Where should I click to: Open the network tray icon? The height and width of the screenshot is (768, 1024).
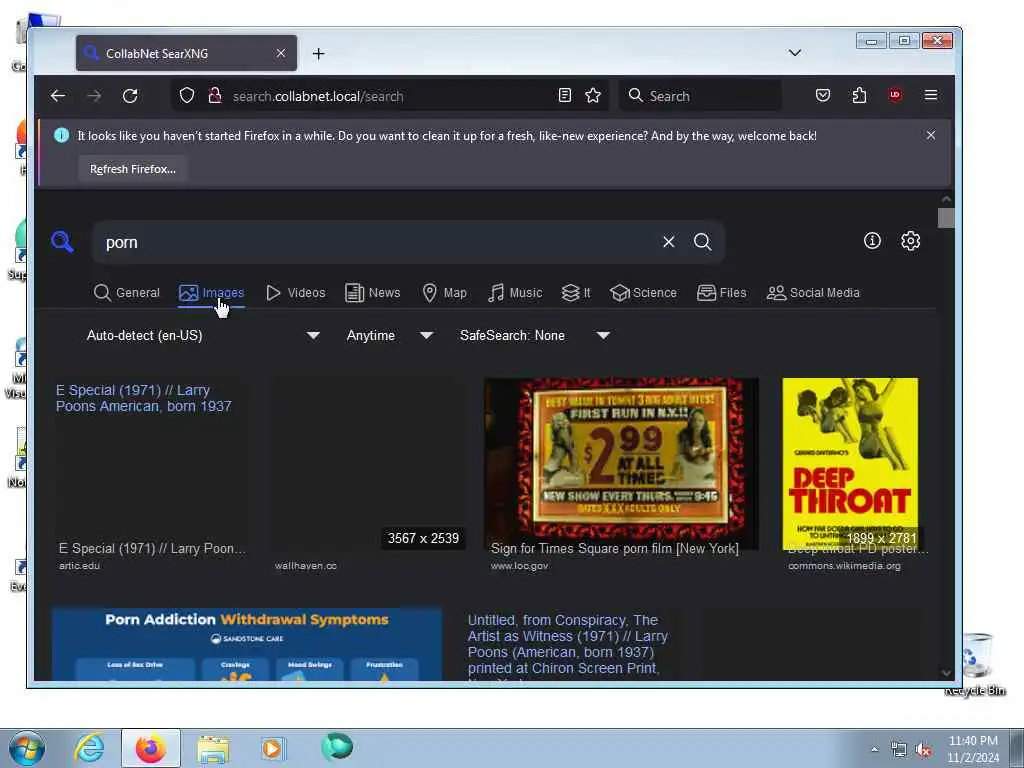click(x=899, y=750)
